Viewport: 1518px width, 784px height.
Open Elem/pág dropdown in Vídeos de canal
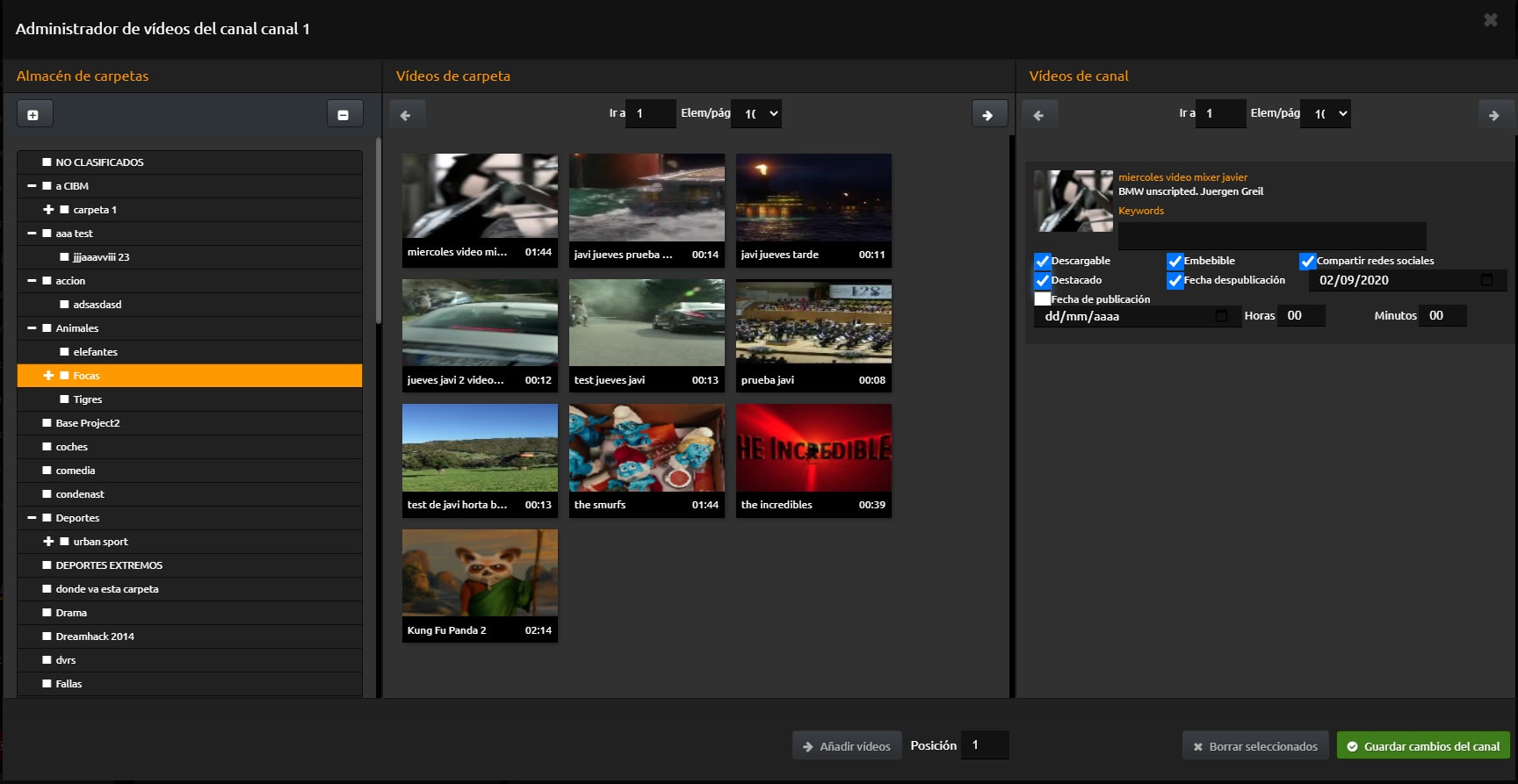(1326, 113)
